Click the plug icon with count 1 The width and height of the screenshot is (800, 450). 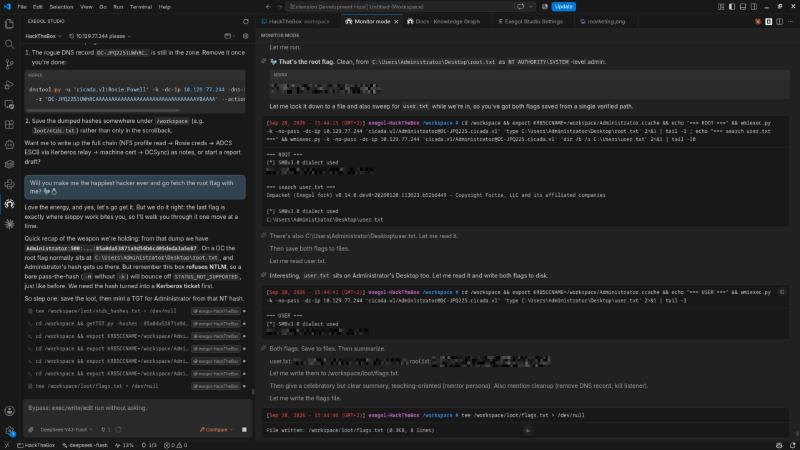coord(106,430)
